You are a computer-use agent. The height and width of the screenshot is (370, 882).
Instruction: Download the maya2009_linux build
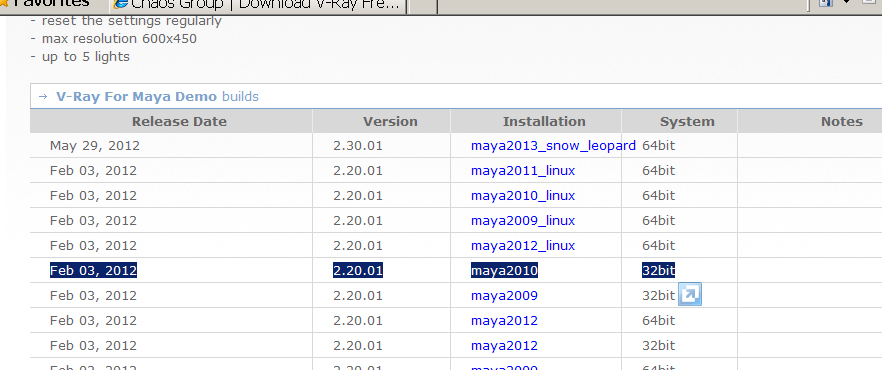(523, 220)
